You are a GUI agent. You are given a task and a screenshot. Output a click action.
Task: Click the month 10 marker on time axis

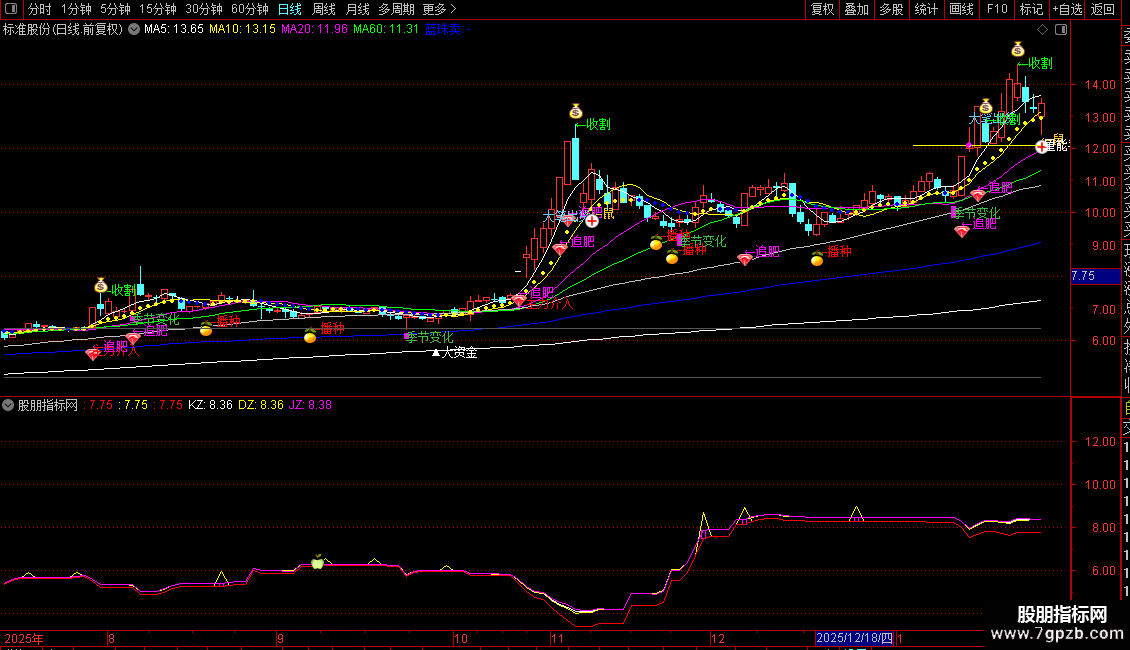click(461, 638)
